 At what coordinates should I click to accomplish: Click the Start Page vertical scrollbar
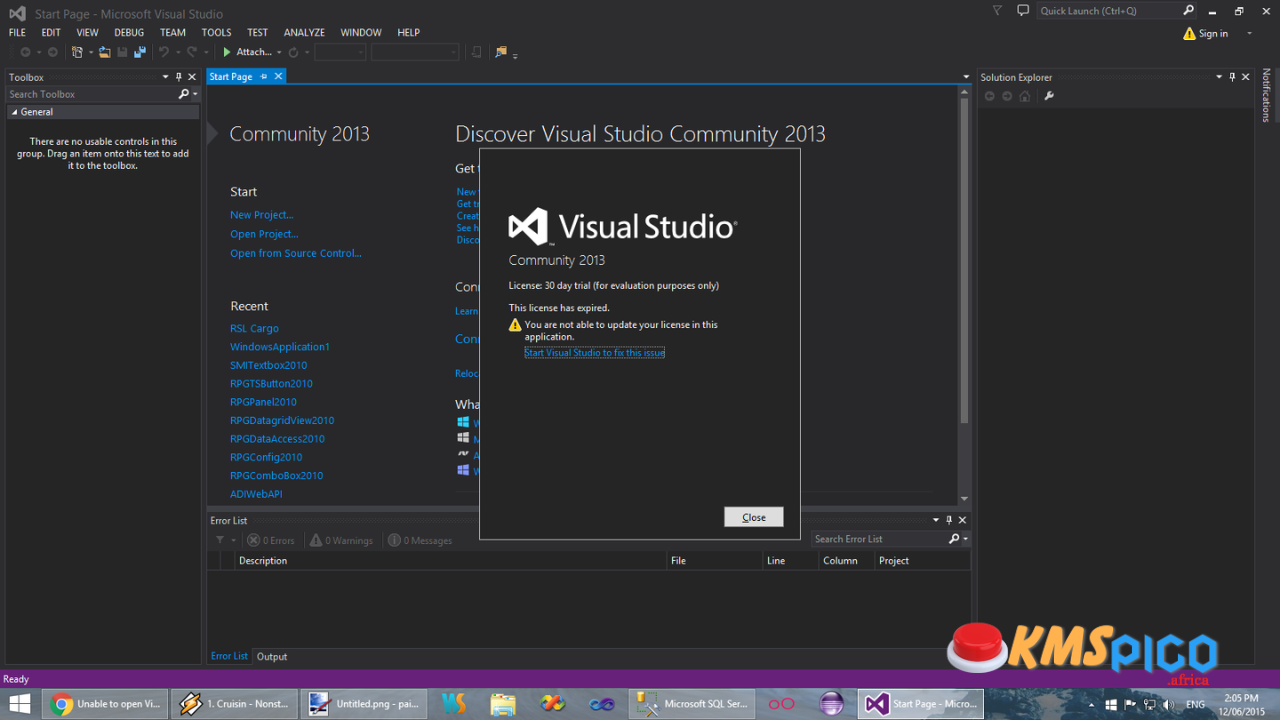964,295
